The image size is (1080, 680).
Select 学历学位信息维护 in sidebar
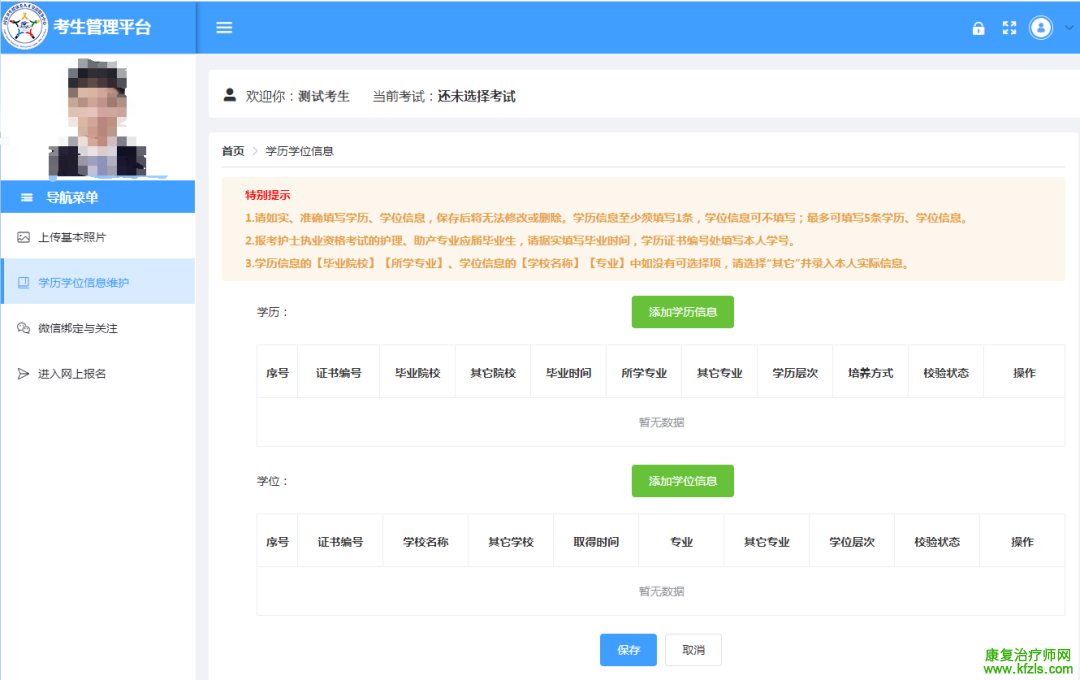[84, 283]
